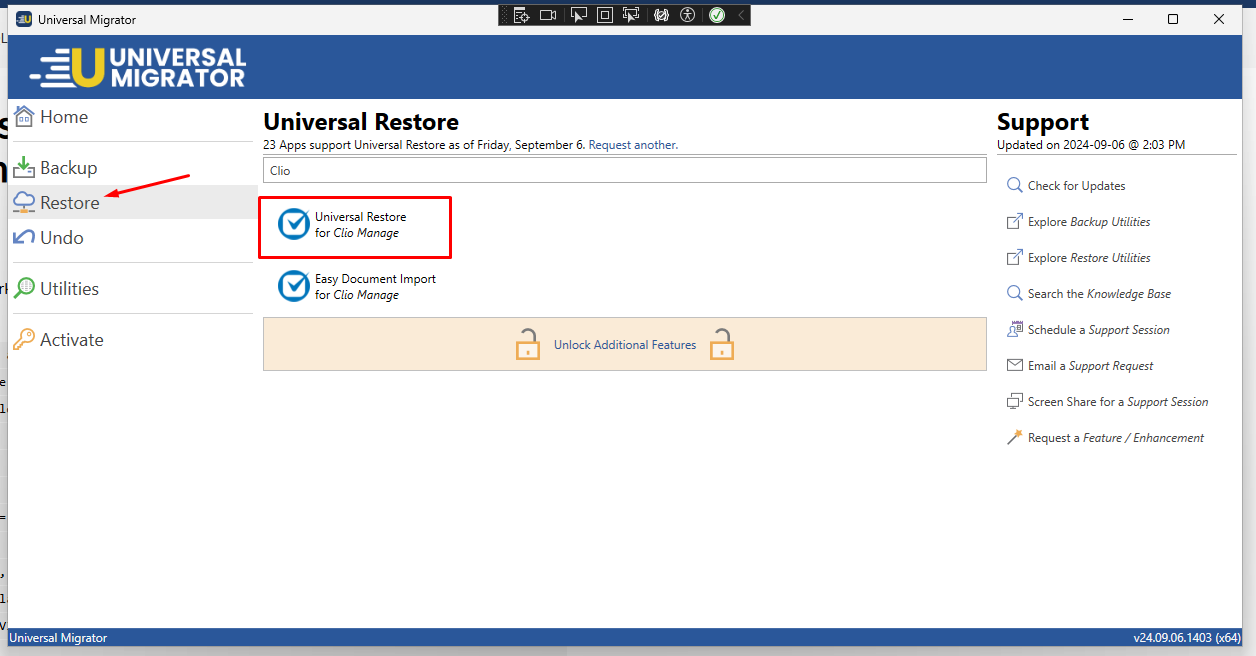This screenshot has height=656, width=1256.
Task: Click the right padlock icon on Unlock banner
Action: click(722, 344)
